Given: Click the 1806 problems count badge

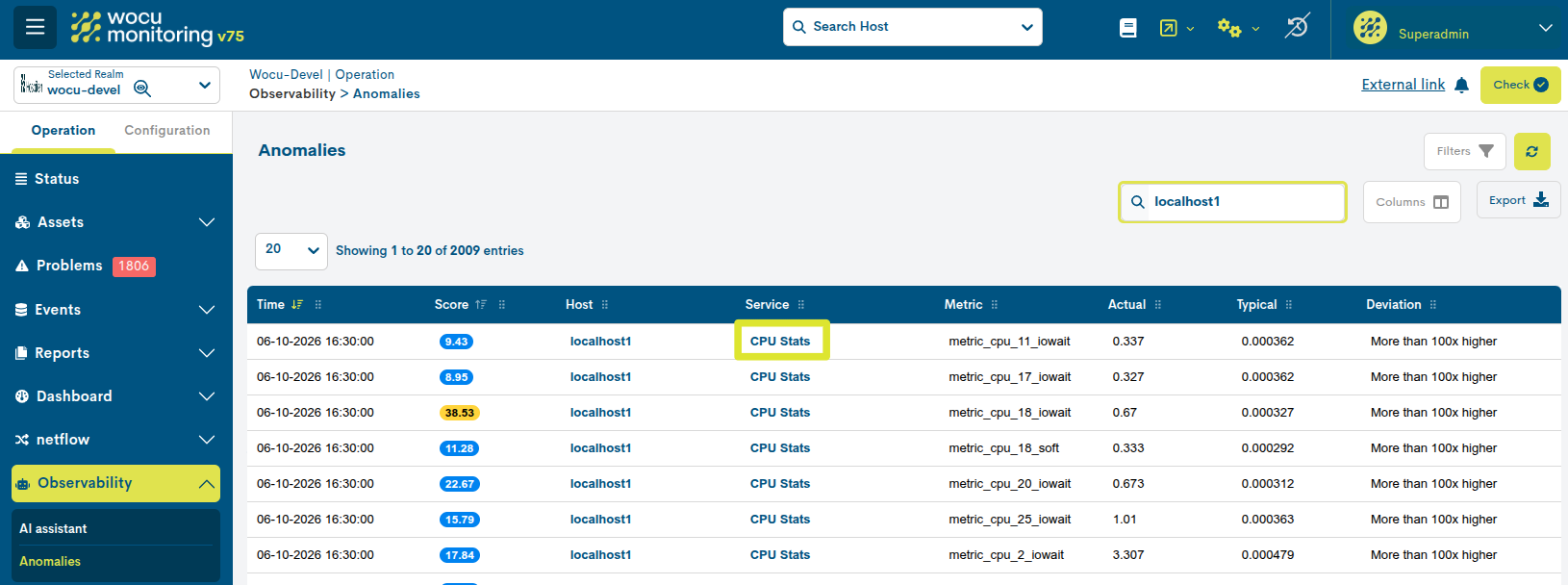Looking at the screenshot, I should coord(134,267).
